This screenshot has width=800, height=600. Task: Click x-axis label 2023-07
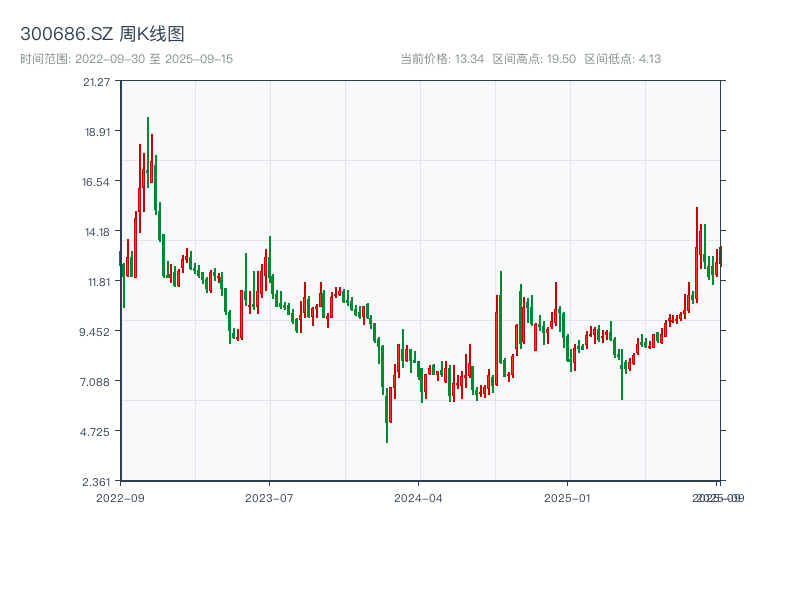pos(269,498)
